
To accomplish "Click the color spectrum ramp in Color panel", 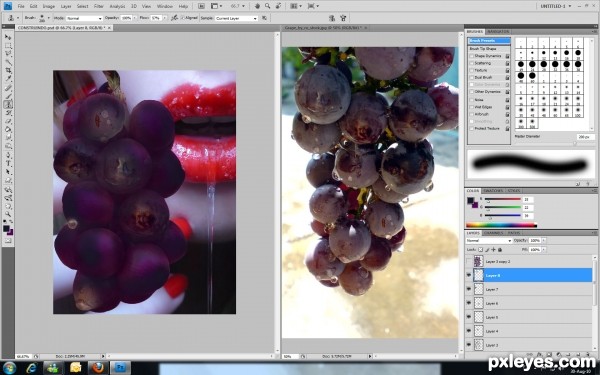I will point(501,225).
